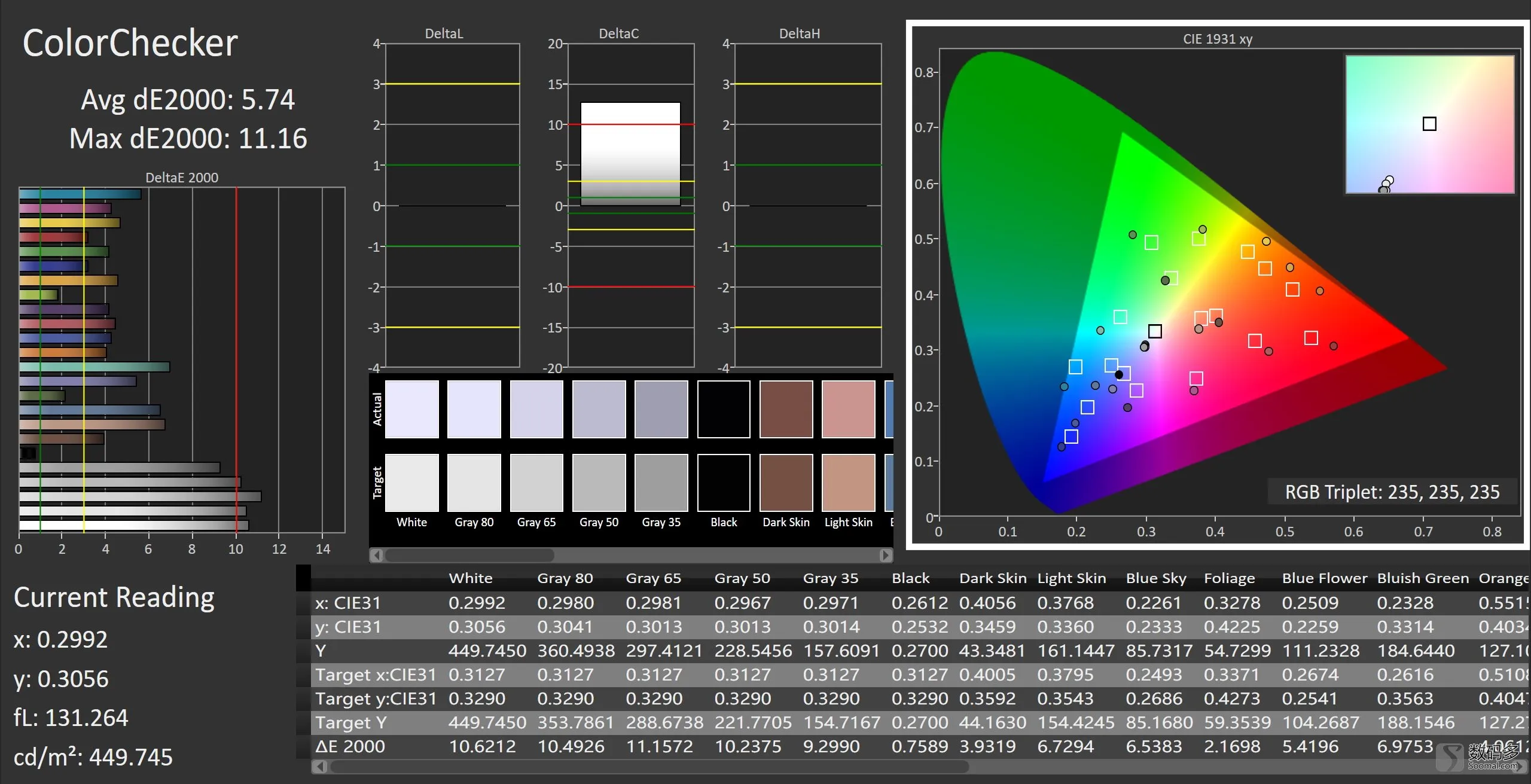This screenshot has height=784, width=1531.
Task: Click the swatch strip horizontal scrollbar thumb
Action: coord(469,555)
